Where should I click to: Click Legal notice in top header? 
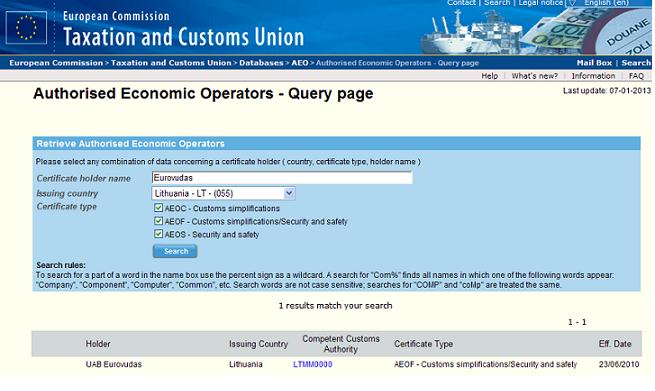pos(541,3)
